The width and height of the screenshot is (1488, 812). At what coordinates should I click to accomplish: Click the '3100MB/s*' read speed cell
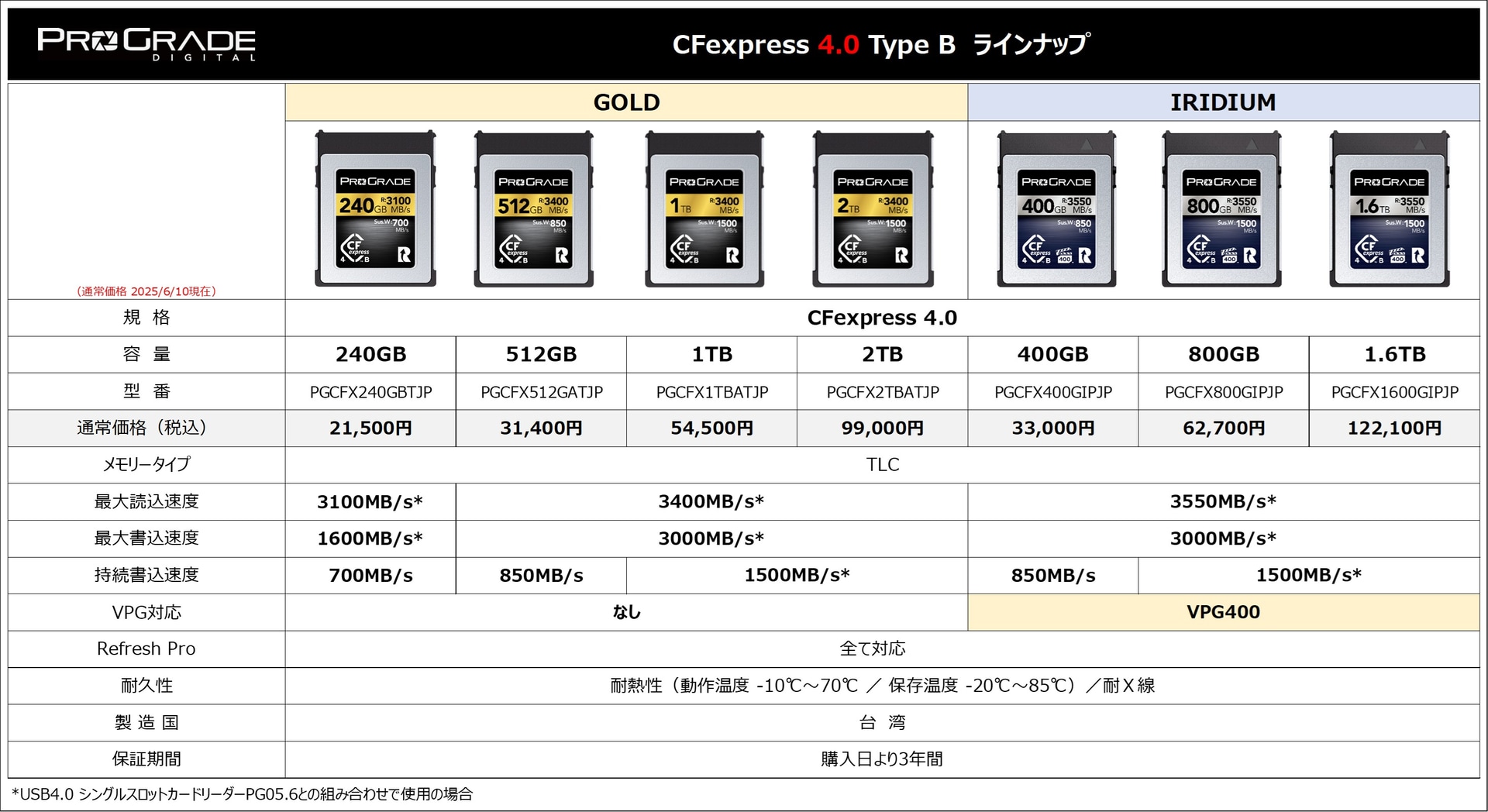tap(370, 501)
